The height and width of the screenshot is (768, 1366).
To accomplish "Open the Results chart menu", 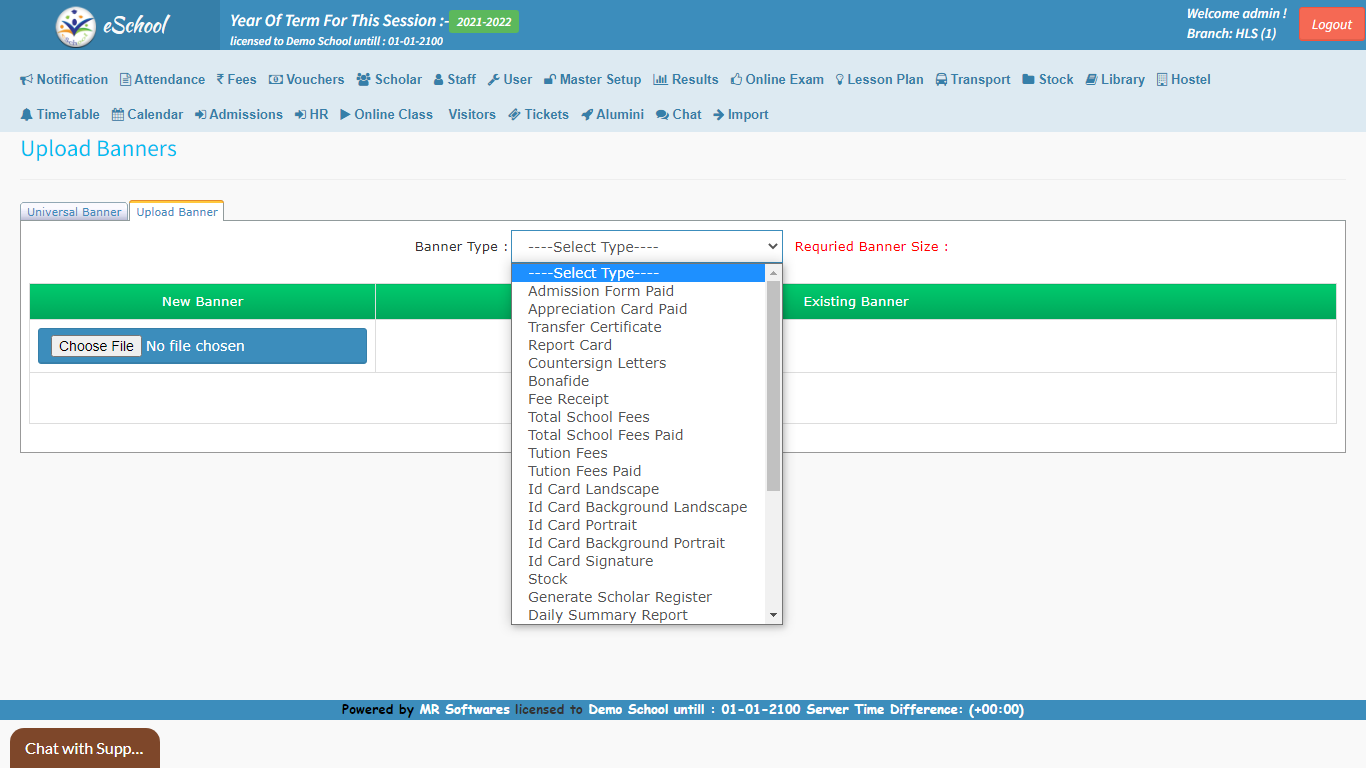I will tap(686, 80).
